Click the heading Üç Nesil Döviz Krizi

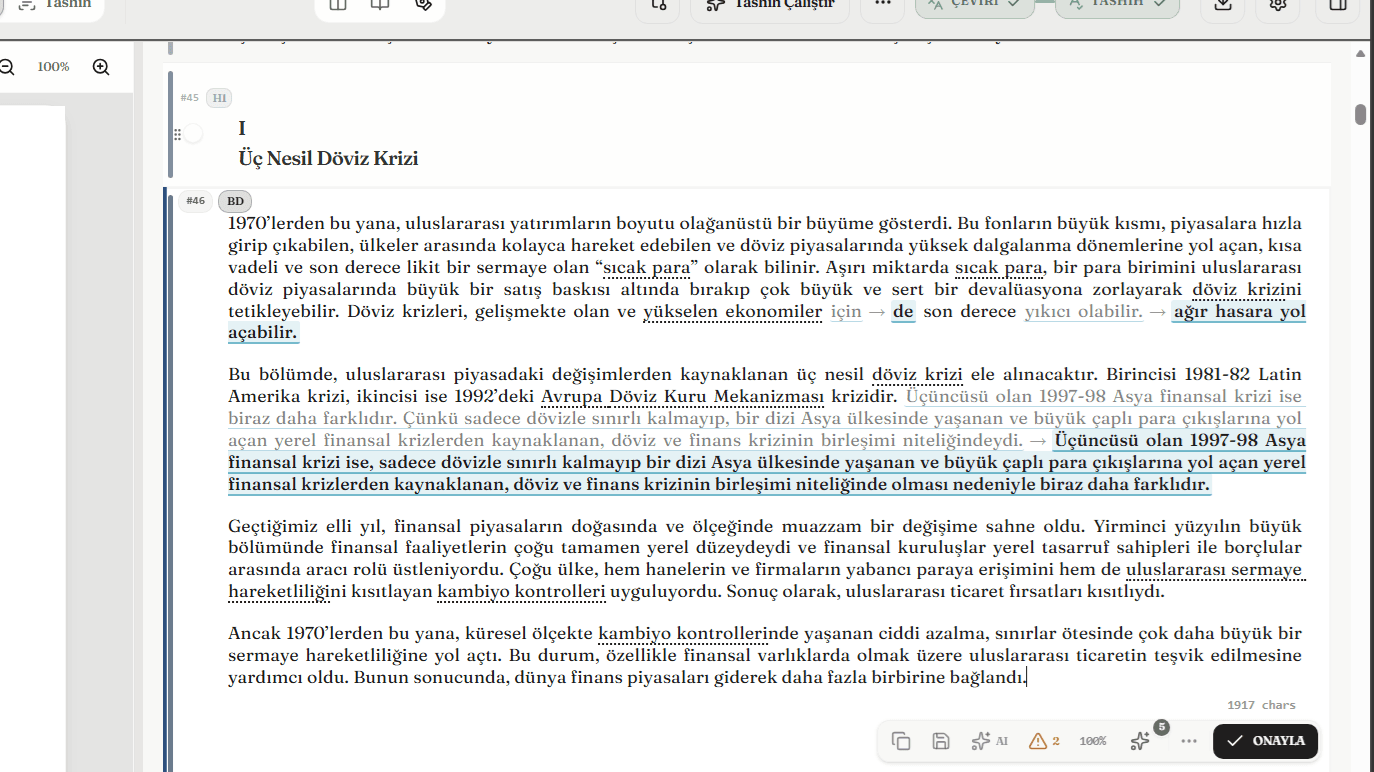click(328, 158)
